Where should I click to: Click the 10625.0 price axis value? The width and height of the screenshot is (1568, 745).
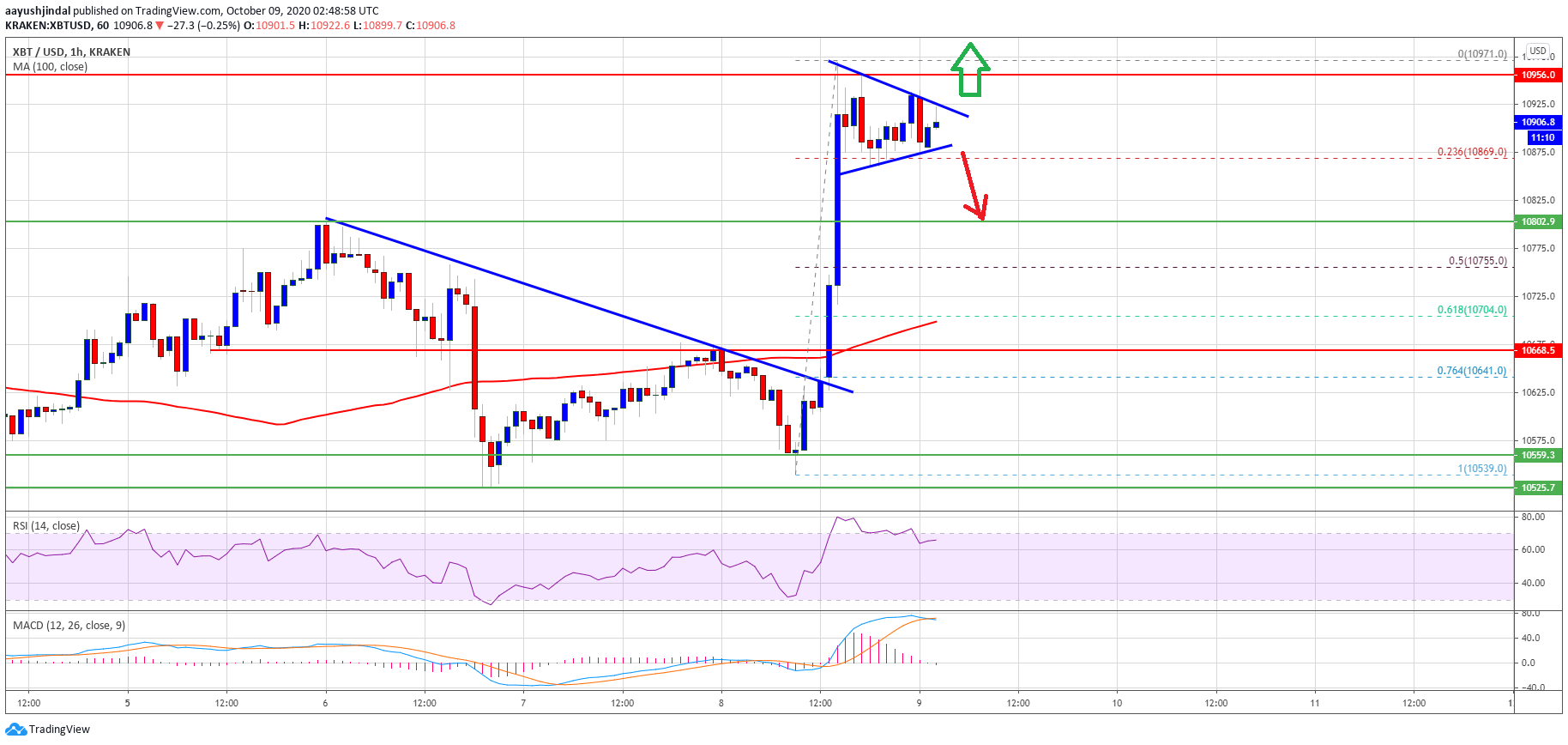click(x=1539, y=393)
